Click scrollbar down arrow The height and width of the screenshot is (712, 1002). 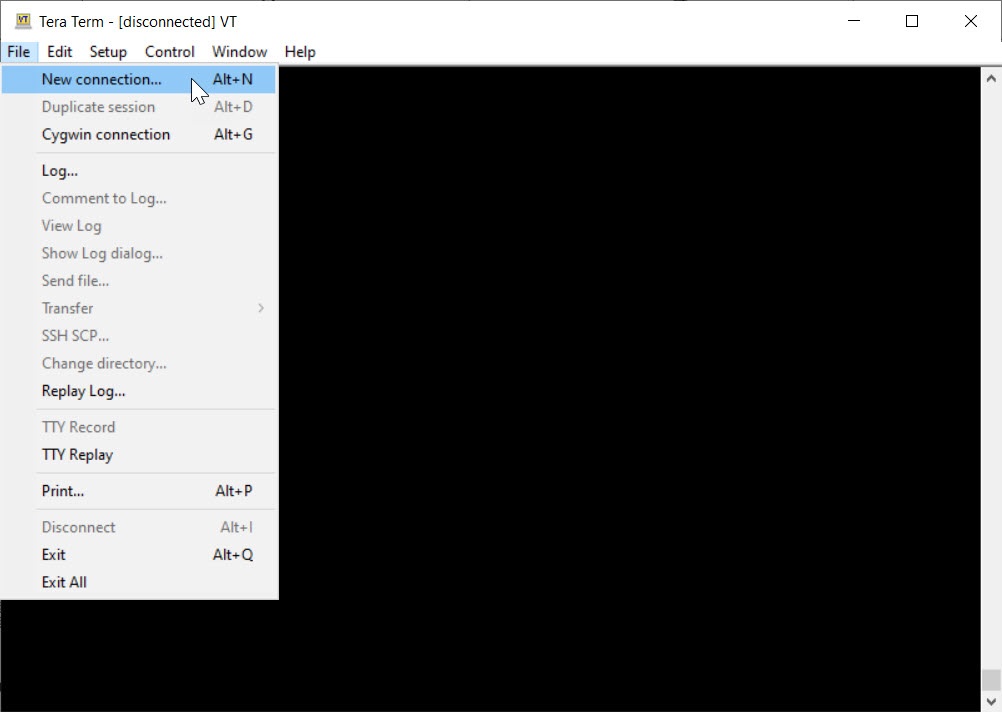(x=991, y=702)
